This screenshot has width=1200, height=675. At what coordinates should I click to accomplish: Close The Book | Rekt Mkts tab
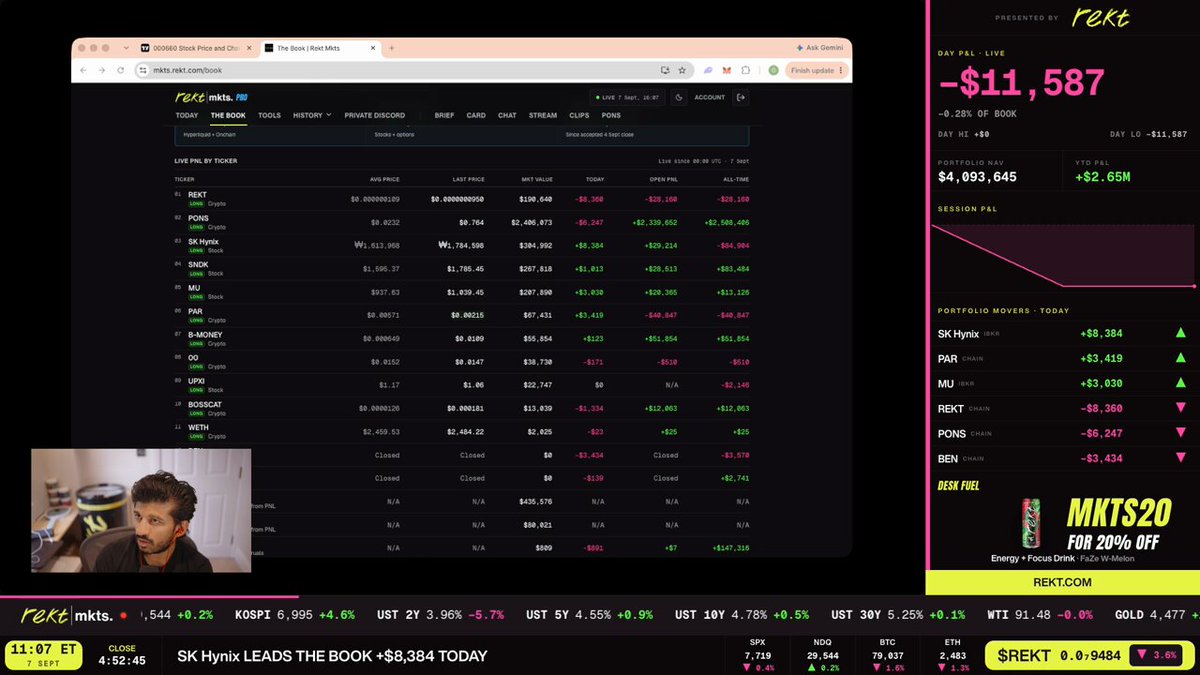pyautogui.click(x=373, y=48)
